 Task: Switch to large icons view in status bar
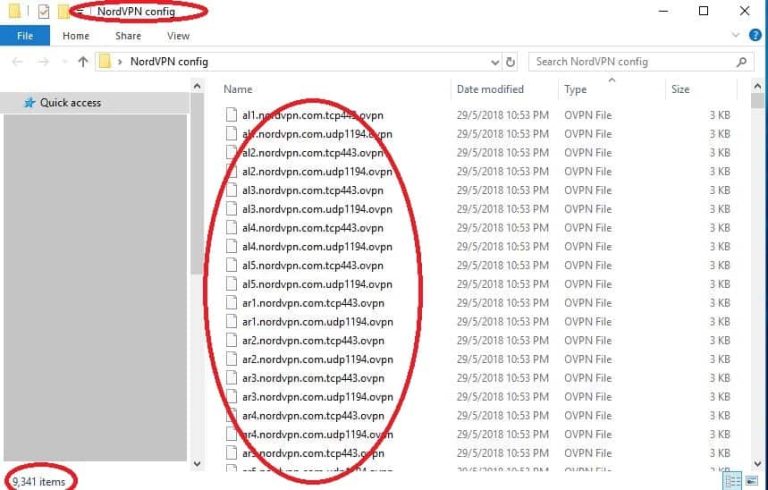click(x=752, y=481)
